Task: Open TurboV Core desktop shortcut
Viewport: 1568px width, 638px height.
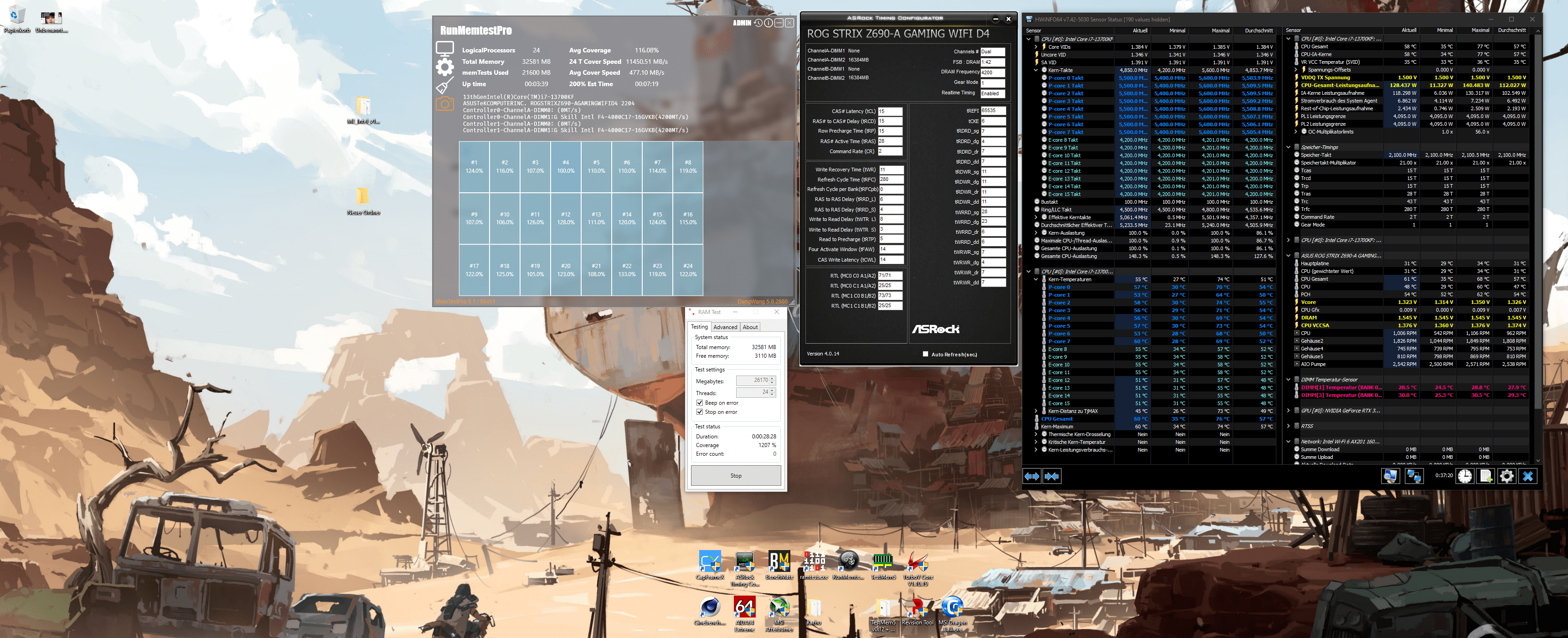Action: point(918,569)
